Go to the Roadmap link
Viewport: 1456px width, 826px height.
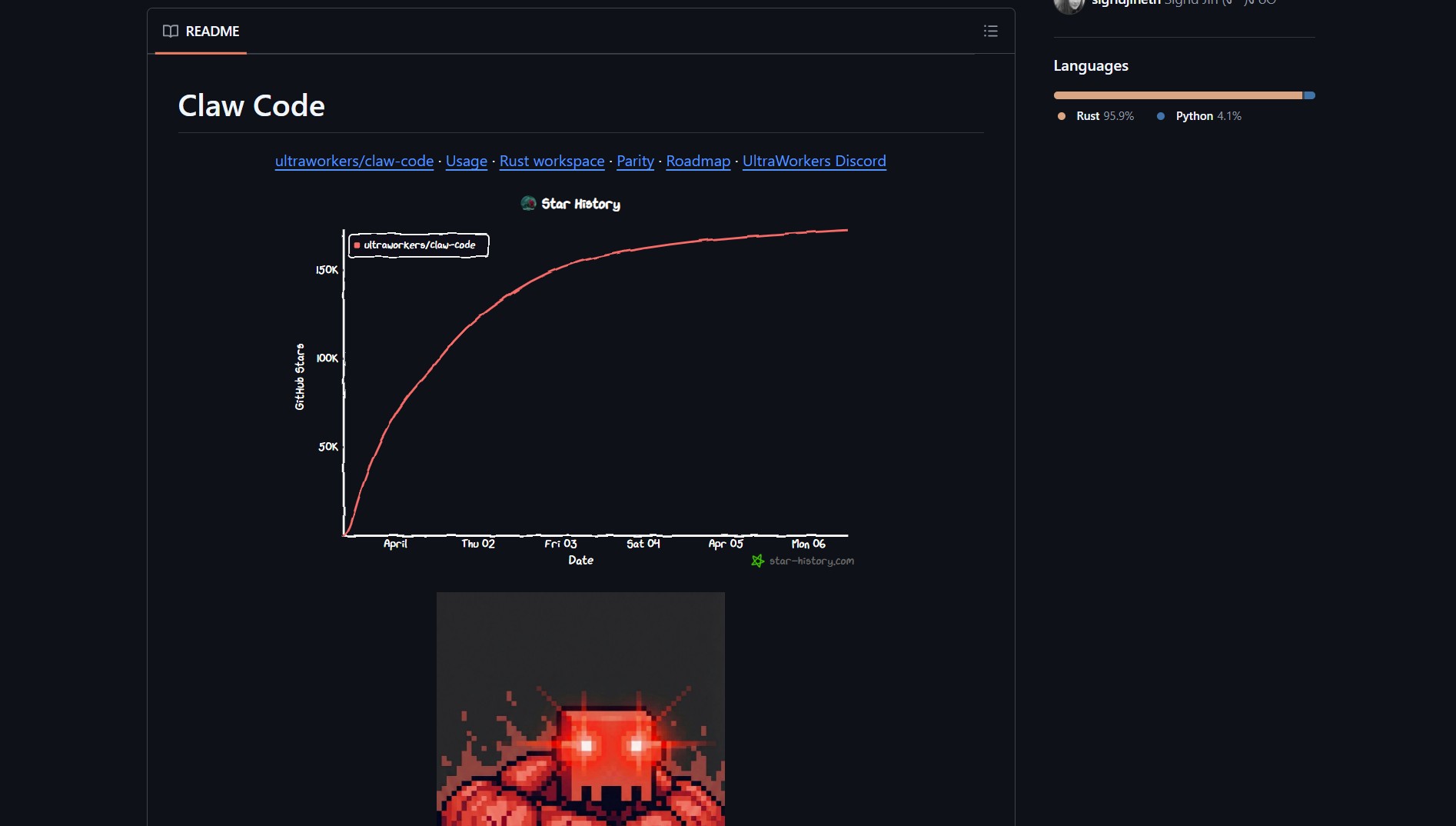697,161
